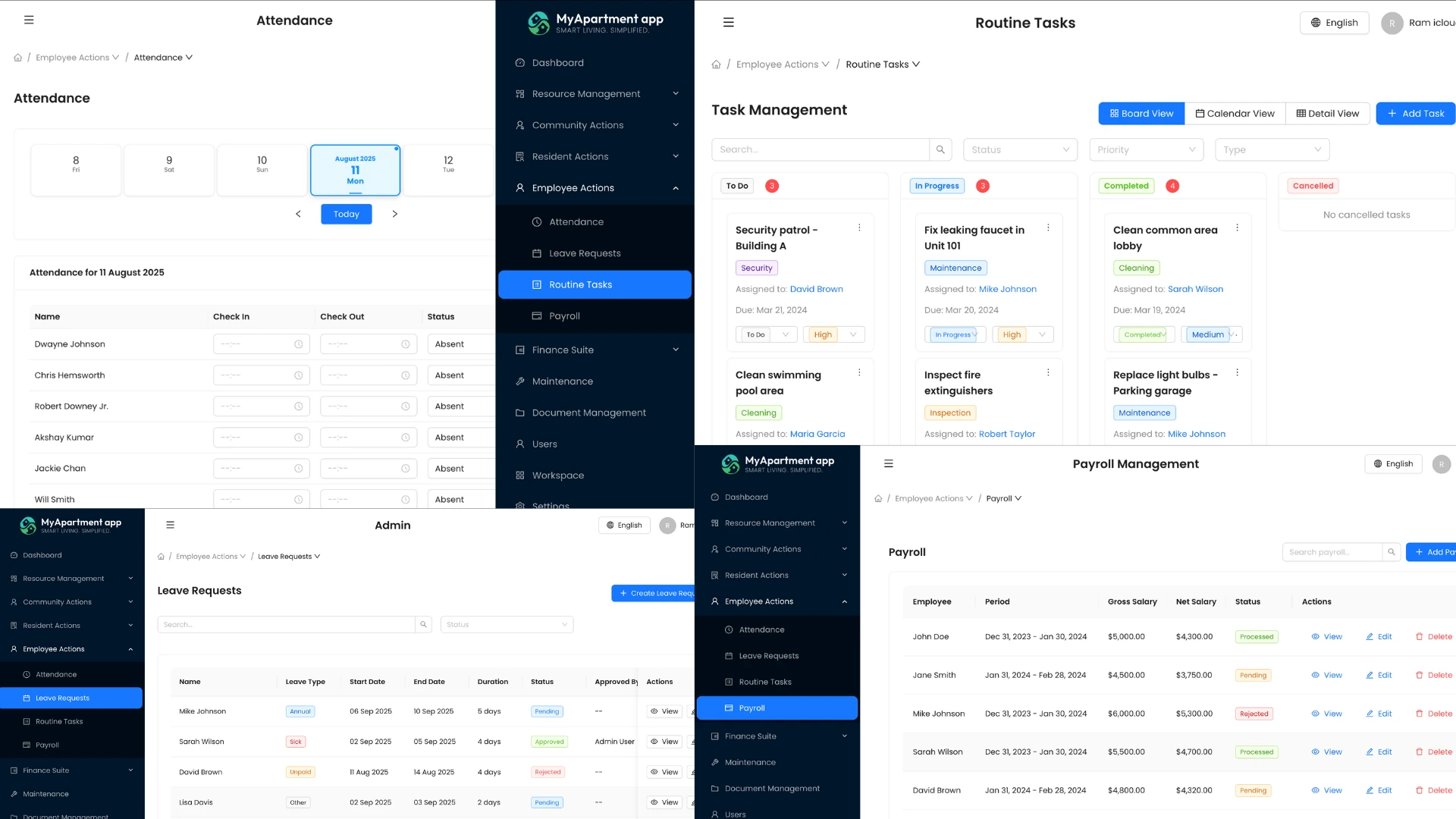Open hamburger menu in Payroll Management panel
This screenshot has width=1456, height=819.
[889, 464]
